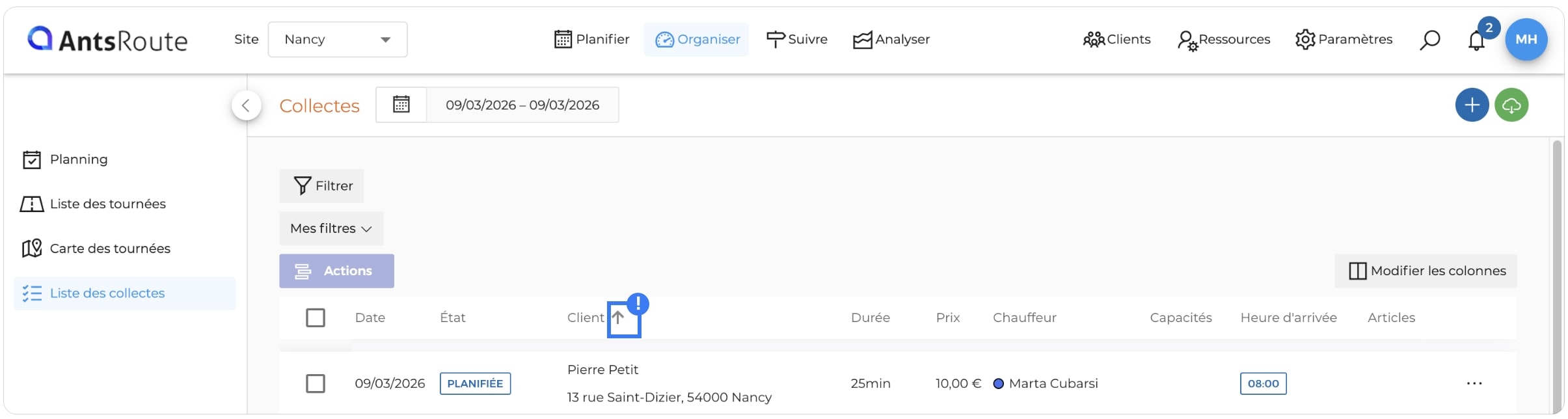The width and height of the screenshot is (1568, 419).
Task: Open Liste des tournées in the sidebar
Action: coord(124,204)
